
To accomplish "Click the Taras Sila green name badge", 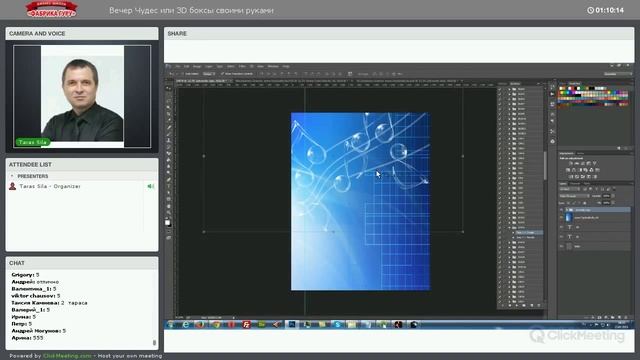I will tap(33, 142).
